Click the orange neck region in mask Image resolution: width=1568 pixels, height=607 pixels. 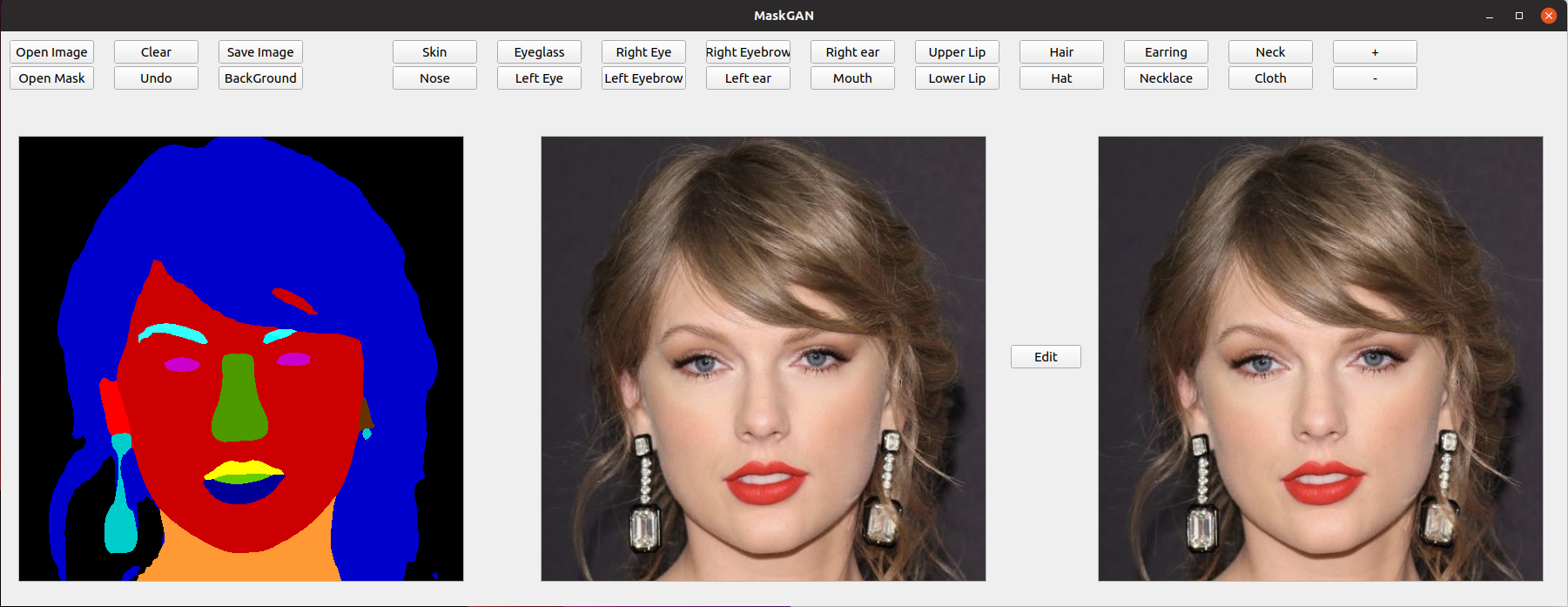pos(248,562)
